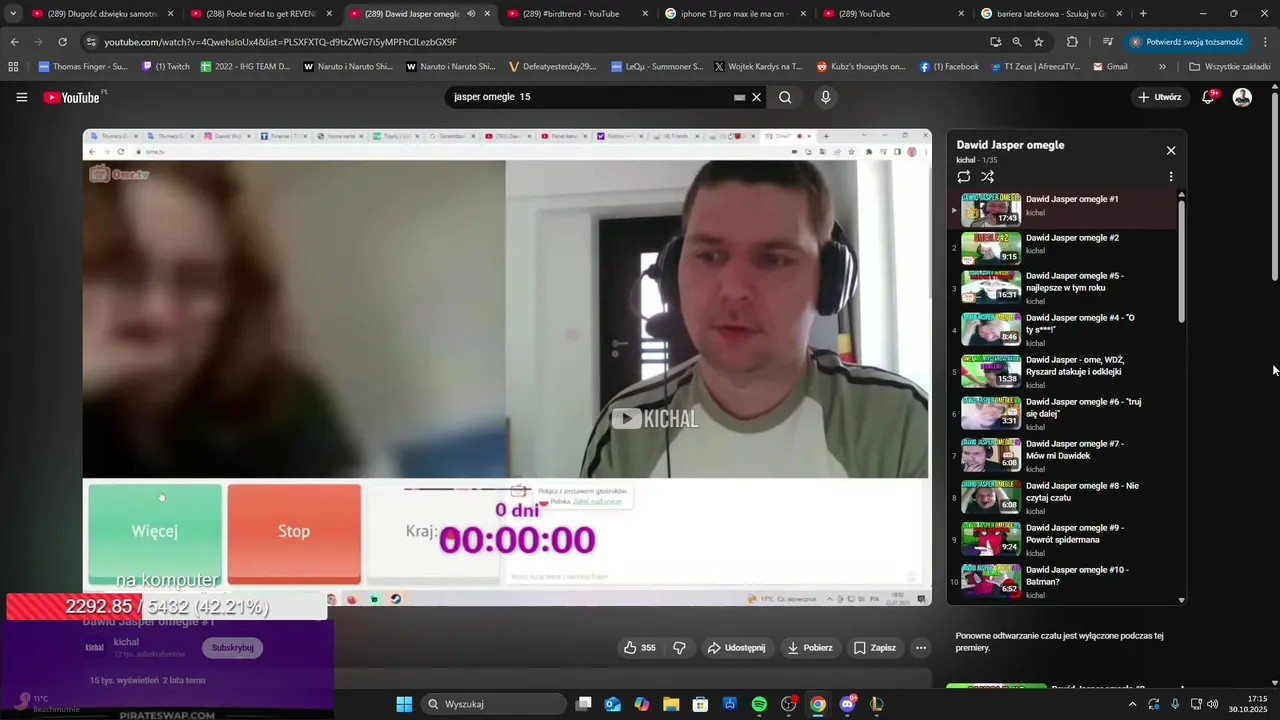The height and width of the screenshot is (720, 1280).
Task: Open playlist entry Dawid Jasper omegle #4
Action: point(1064,329)
